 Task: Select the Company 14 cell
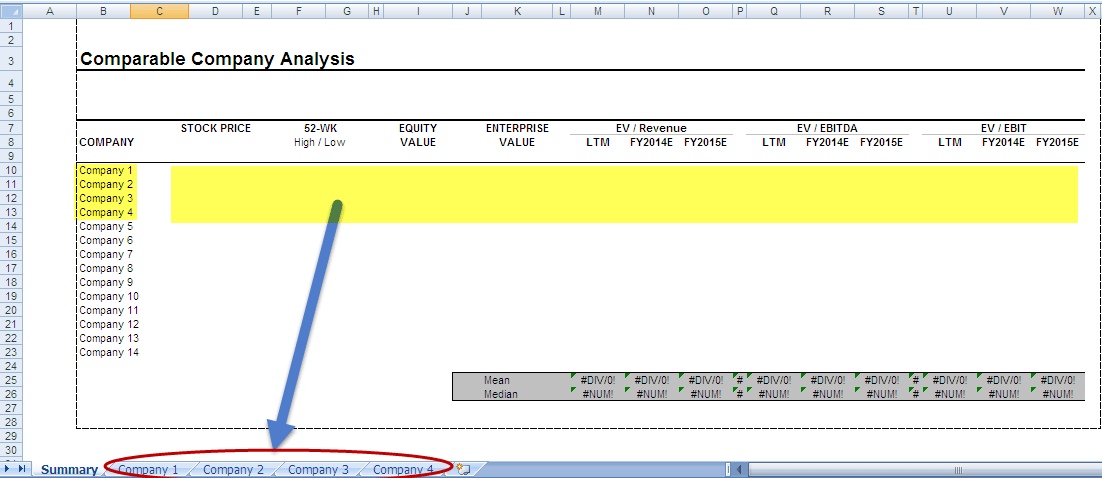(x=109, y=352)
